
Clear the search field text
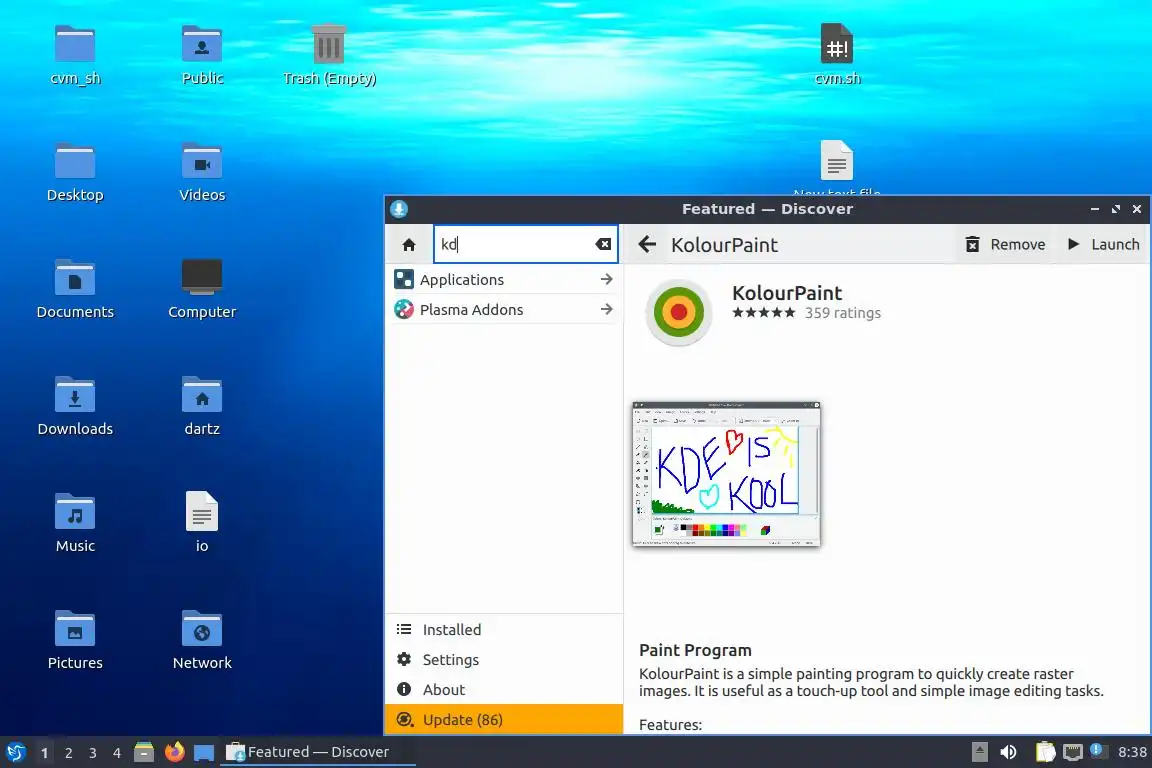coord(603,245)
